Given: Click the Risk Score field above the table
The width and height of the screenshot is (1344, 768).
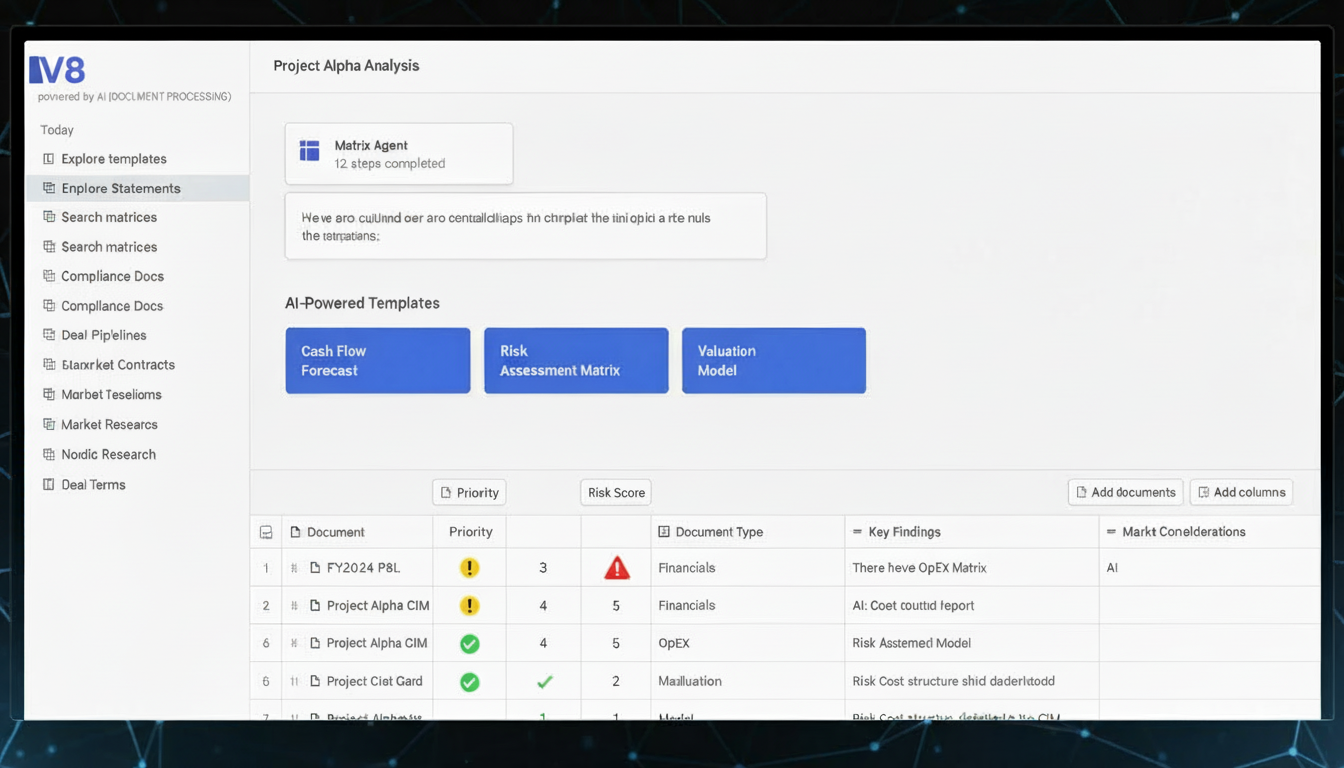Looking at the screenshot, I should point(615,492).
